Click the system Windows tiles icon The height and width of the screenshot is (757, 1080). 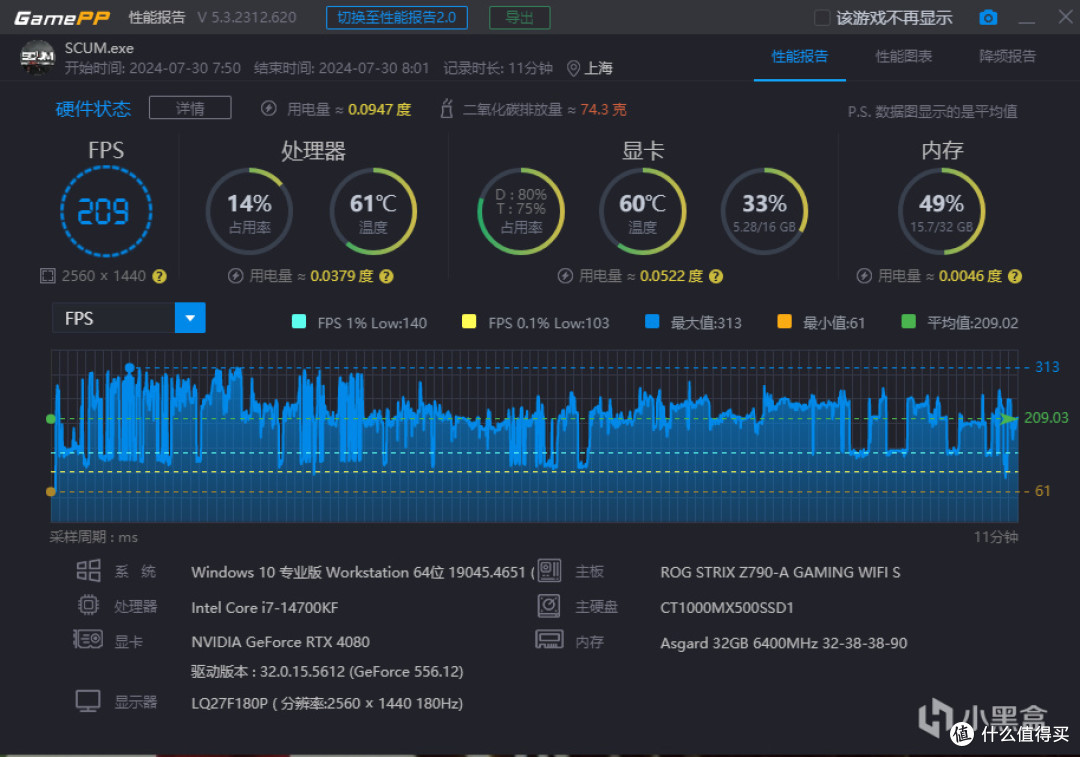pos(88,571)
